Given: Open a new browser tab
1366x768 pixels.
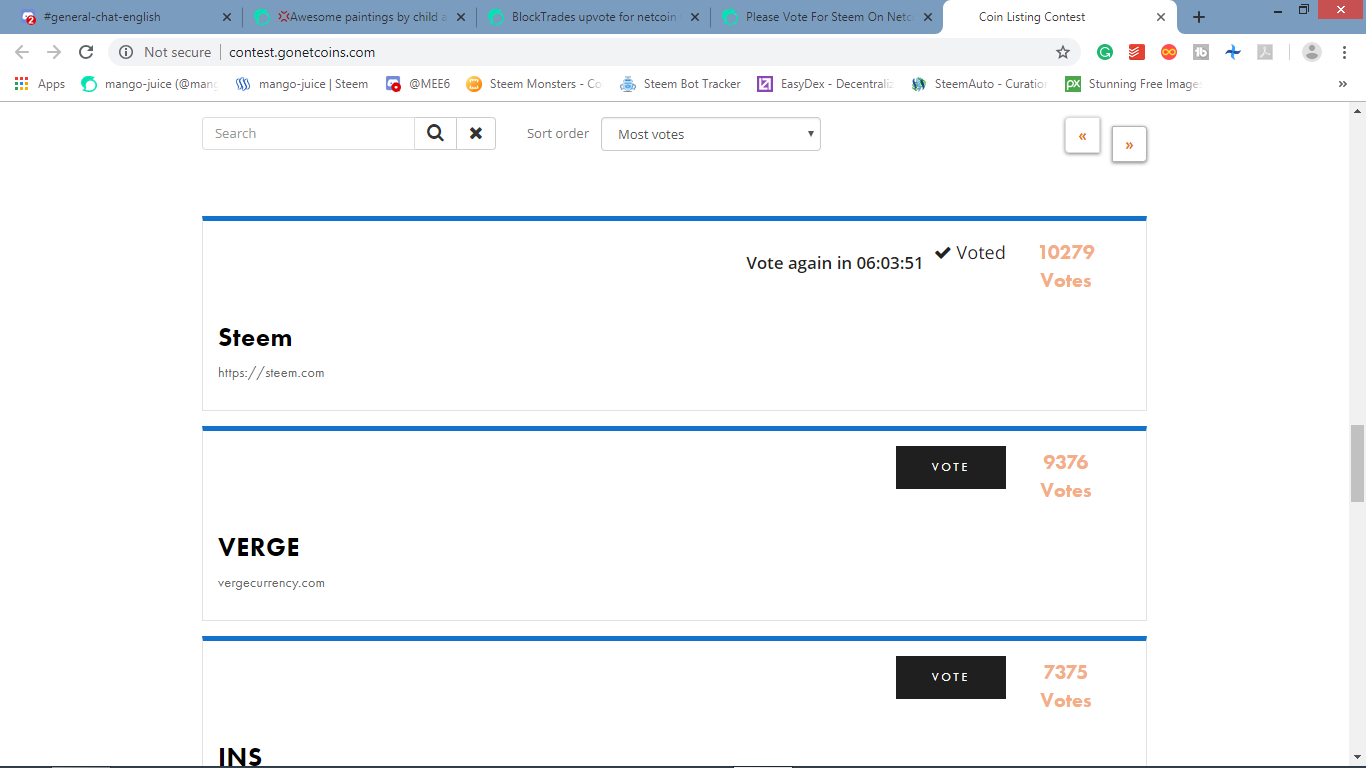Looking at the screenshot, I should pyautogui.click(x=1199, y=17).
